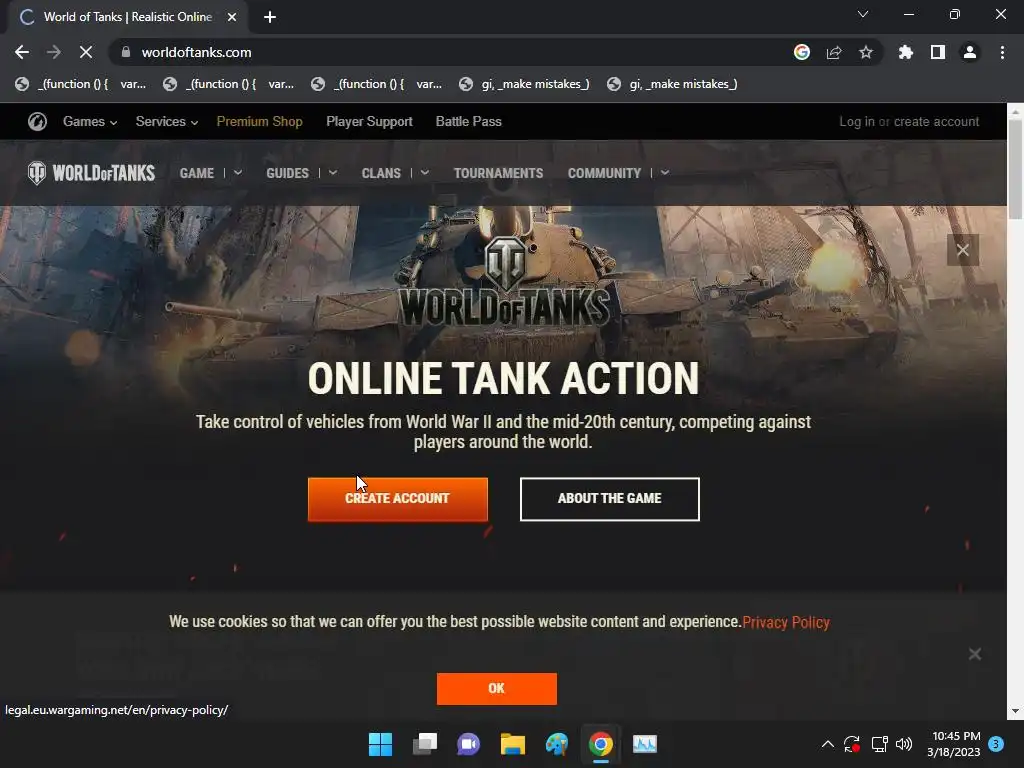Open the GAME section link

197,173
